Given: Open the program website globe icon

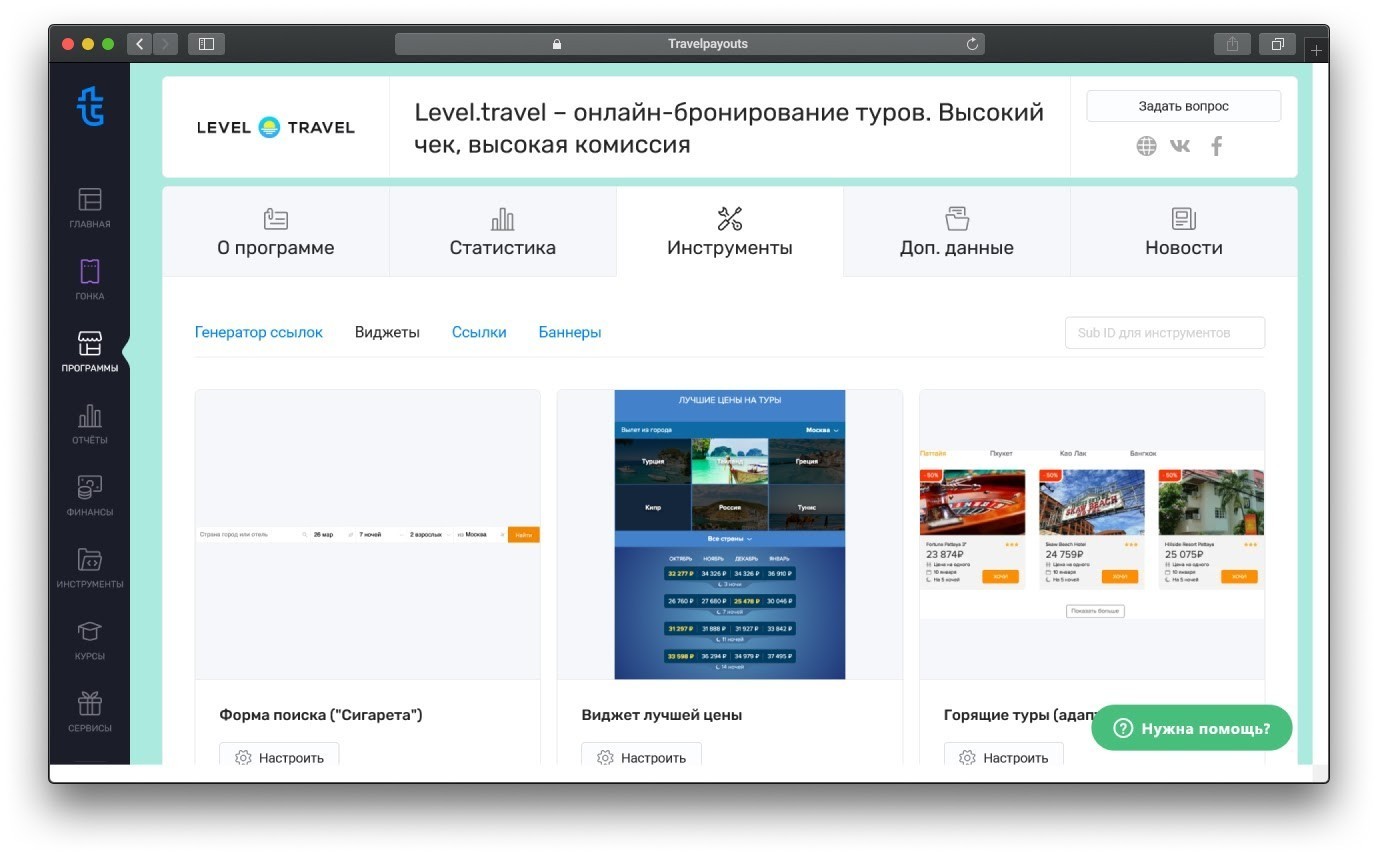Looking at the screenshot, I should 1146,146.
